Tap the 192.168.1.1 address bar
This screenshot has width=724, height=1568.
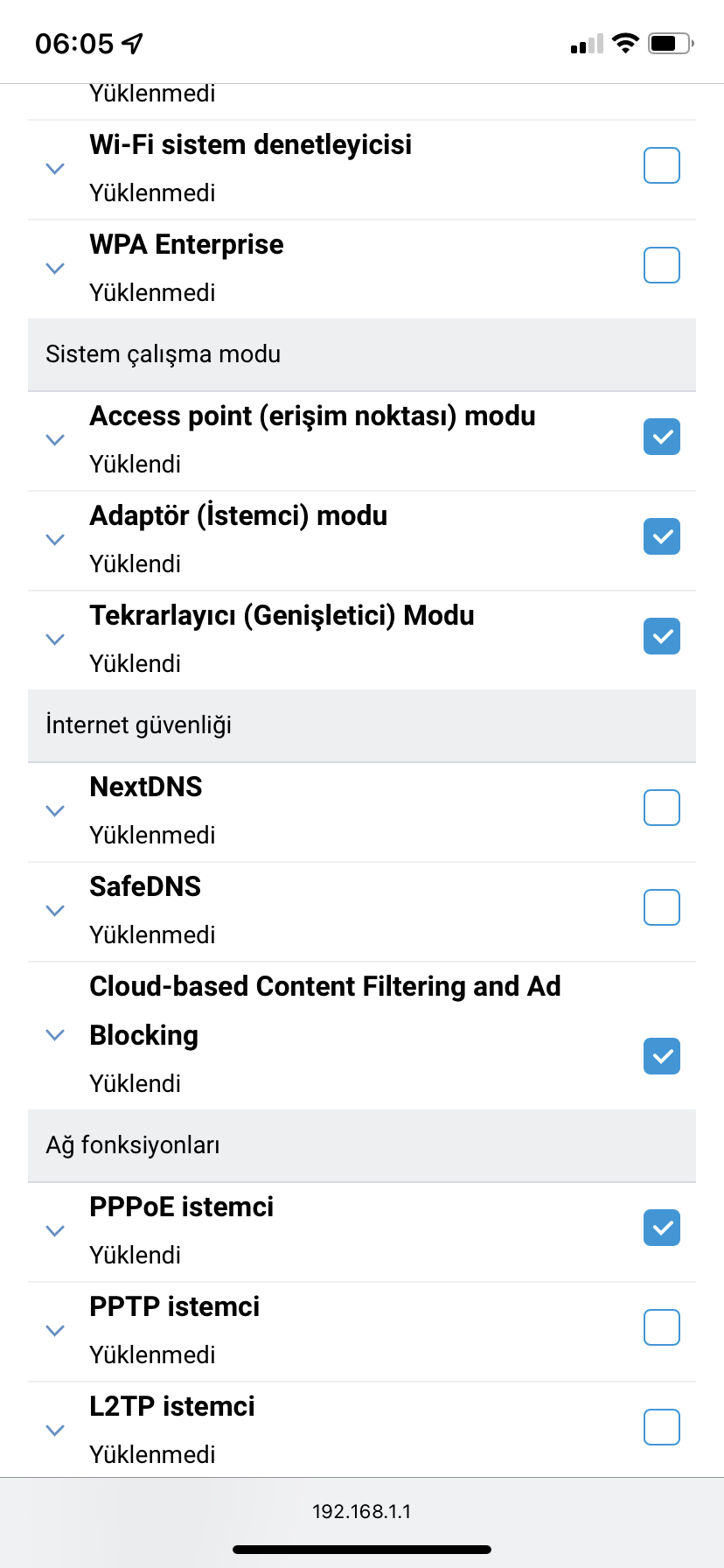tap(362, 1511)
